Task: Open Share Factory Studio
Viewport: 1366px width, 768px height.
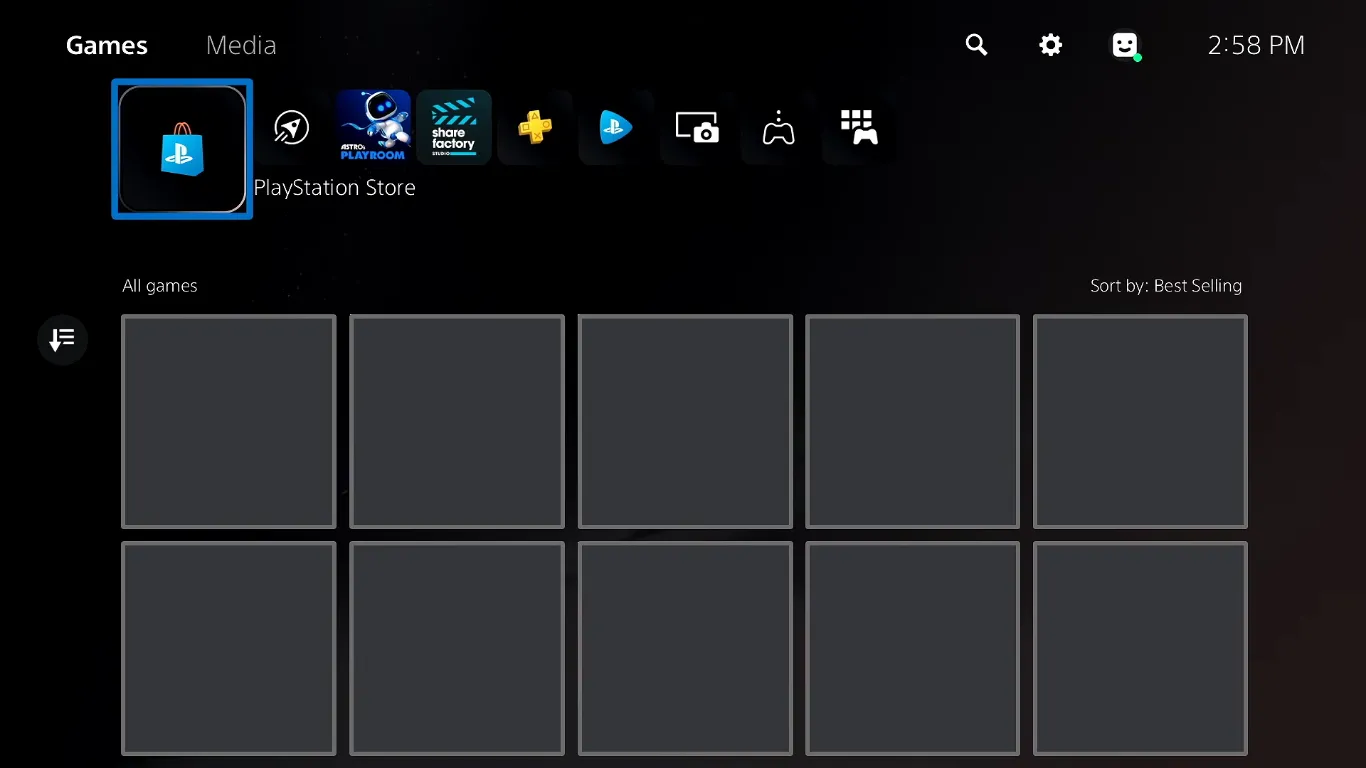Action: [x=454, y=127]
